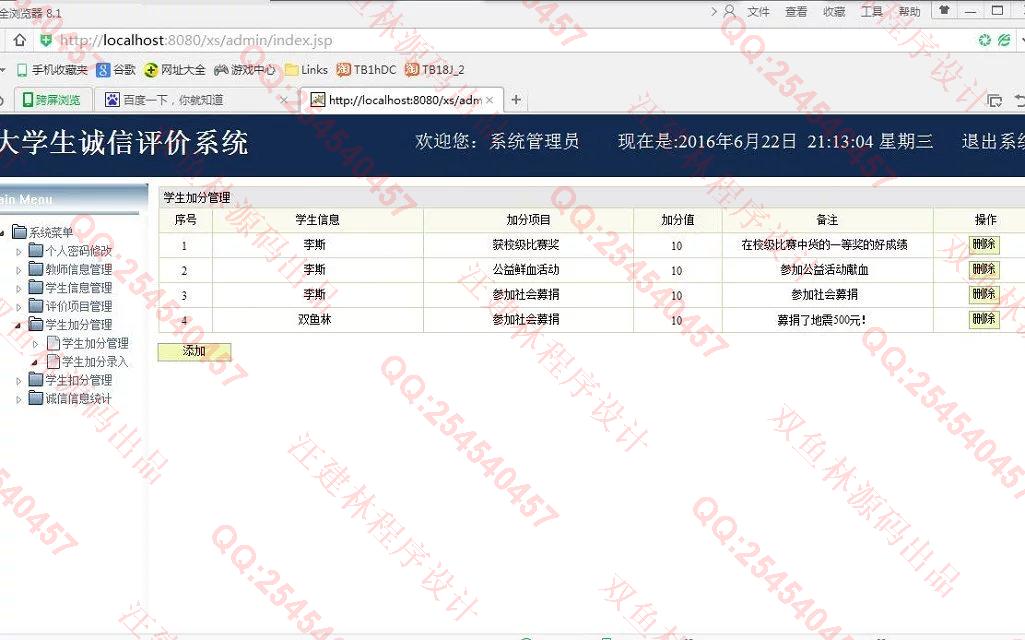Delete the 获校级比赛奖 record
1025x640 pixels.
pos(984,245)
